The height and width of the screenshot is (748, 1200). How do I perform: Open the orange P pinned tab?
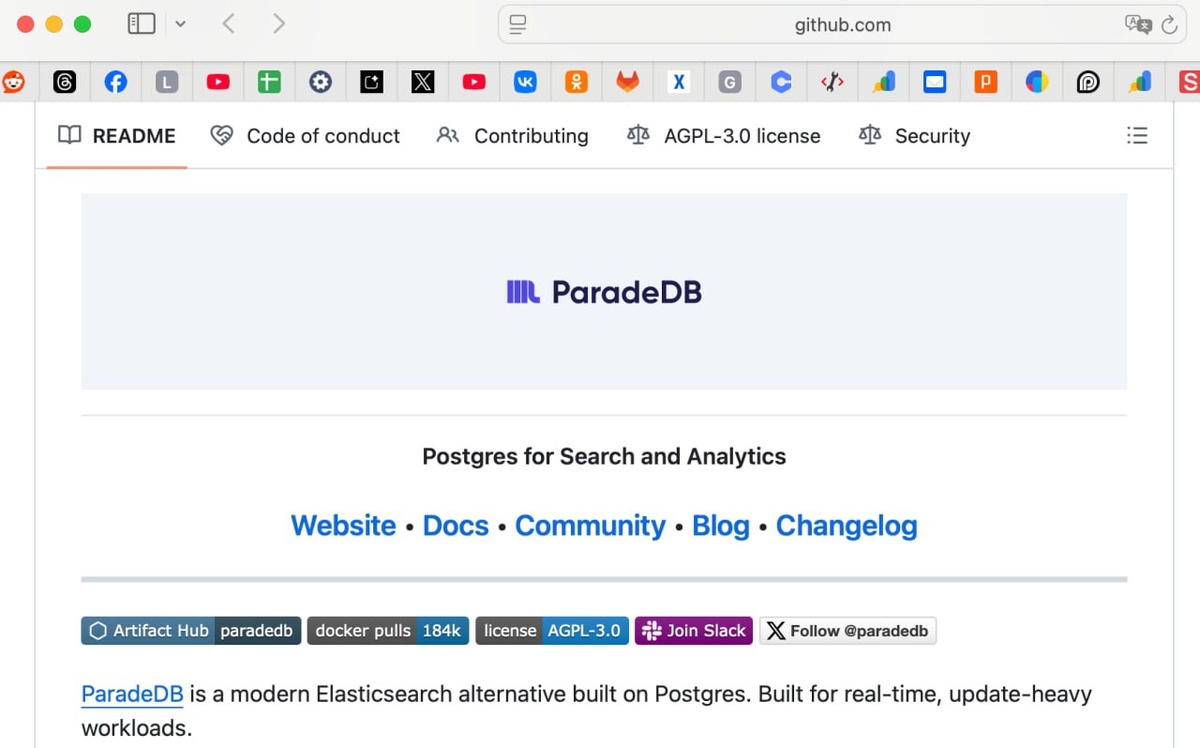(986, 82)
